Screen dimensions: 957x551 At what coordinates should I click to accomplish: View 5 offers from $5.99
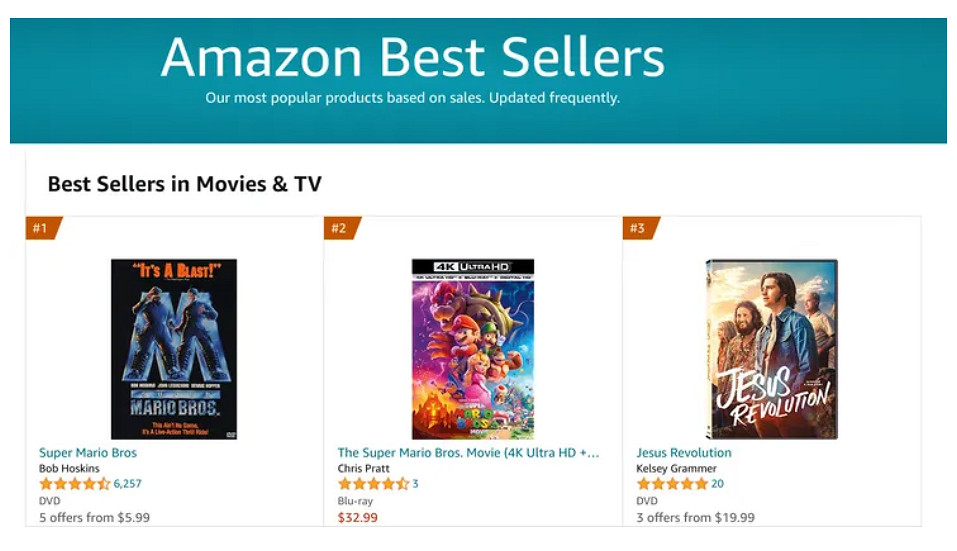click(x=94, y=518)
